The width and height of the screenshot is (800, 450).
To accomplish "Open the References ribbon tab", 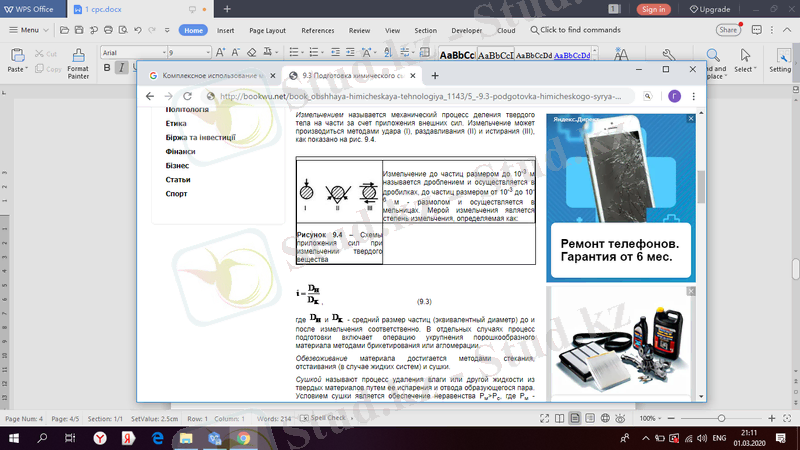I will point(318,30).
